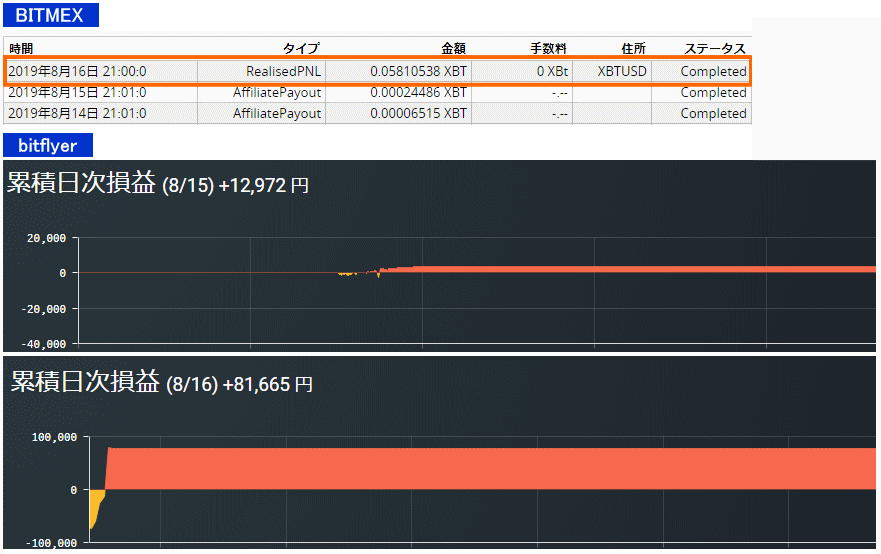Click the bitflyer blue section label
The image size is (881, 554).
pos(47,146)
